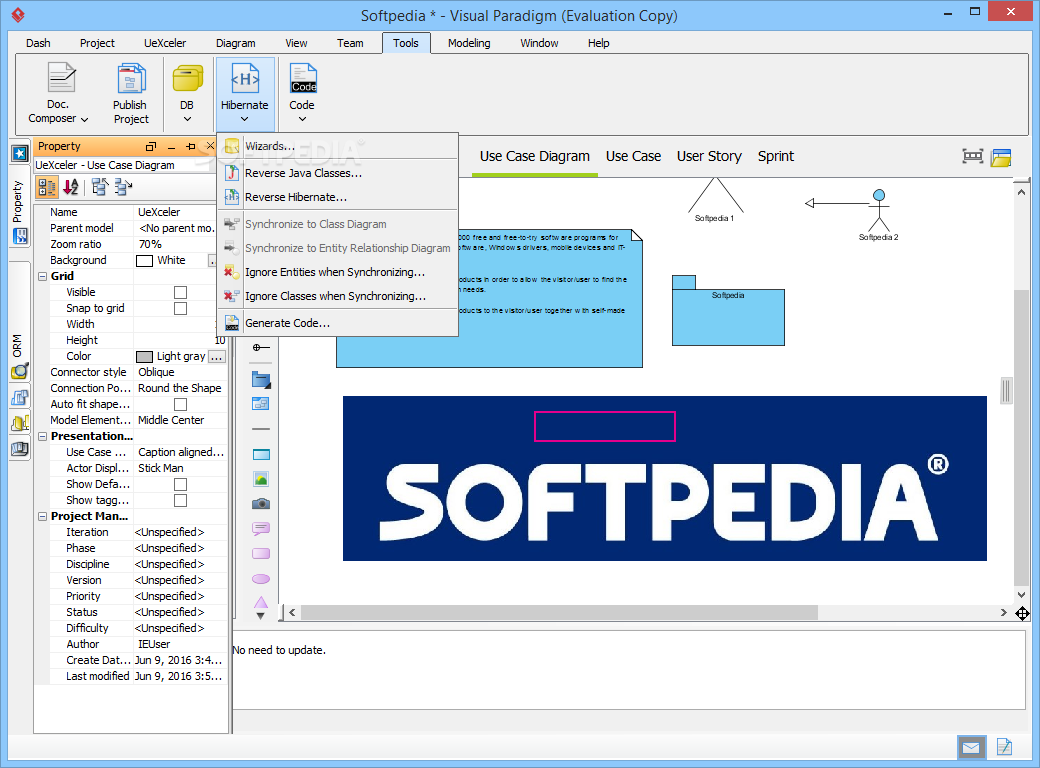Open the Hibernate dropdown arrow
The height and width of the screenshot is (768, 1040).
[x=245, y=119]
